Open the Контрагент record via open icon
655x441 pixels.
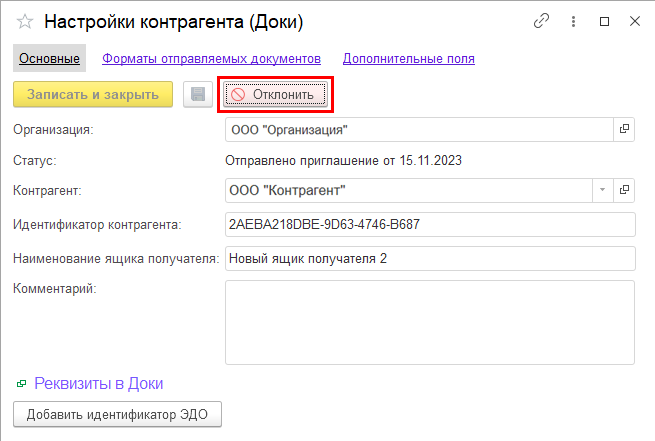624,190
